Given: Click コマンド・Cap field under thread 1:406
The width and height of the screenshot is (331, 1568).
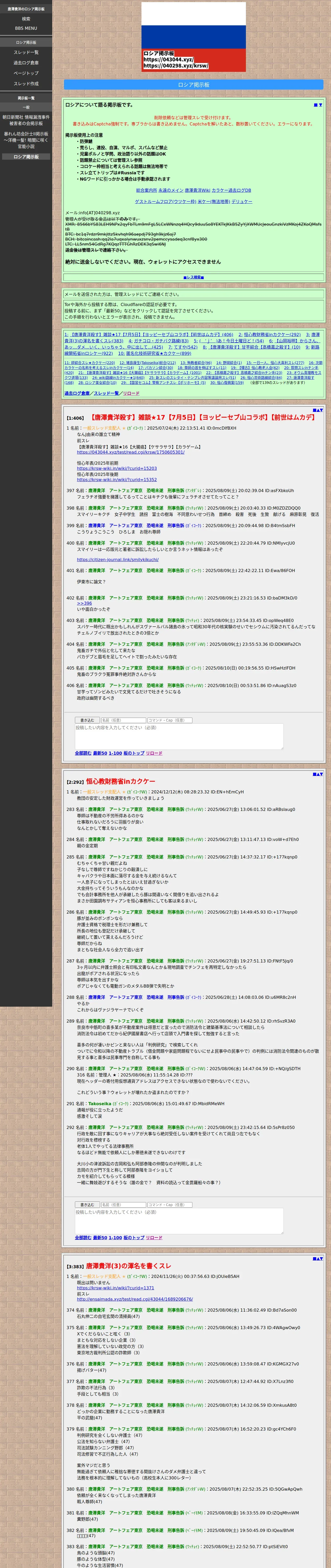Looking at the screenshot, I should 170,720.
